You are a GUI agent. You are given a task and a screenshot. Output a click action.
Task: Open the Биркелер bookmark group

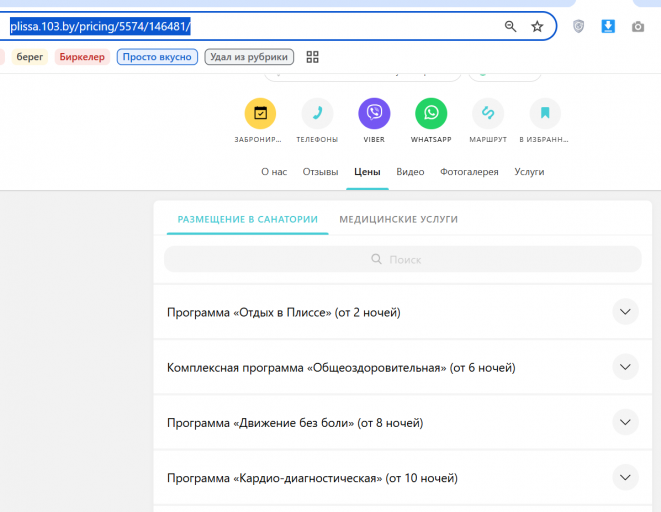click(x=82, y=57)
